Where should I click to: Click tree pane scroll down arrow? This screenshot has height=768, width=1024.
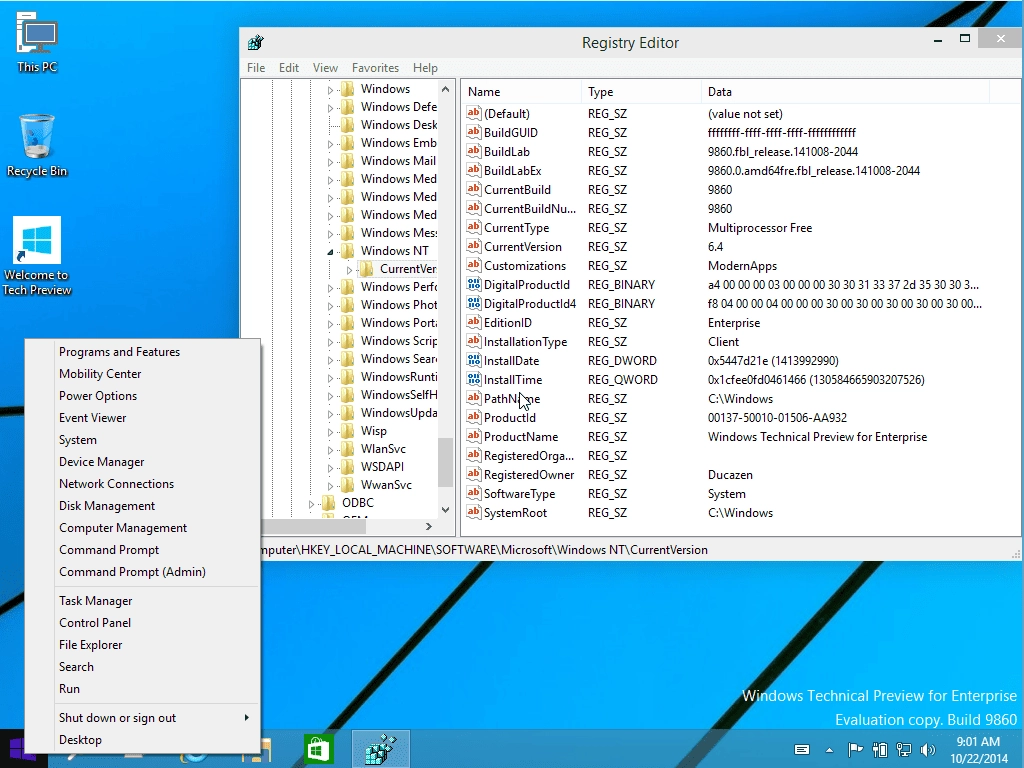pyautogui.click(x=445, y=510)
